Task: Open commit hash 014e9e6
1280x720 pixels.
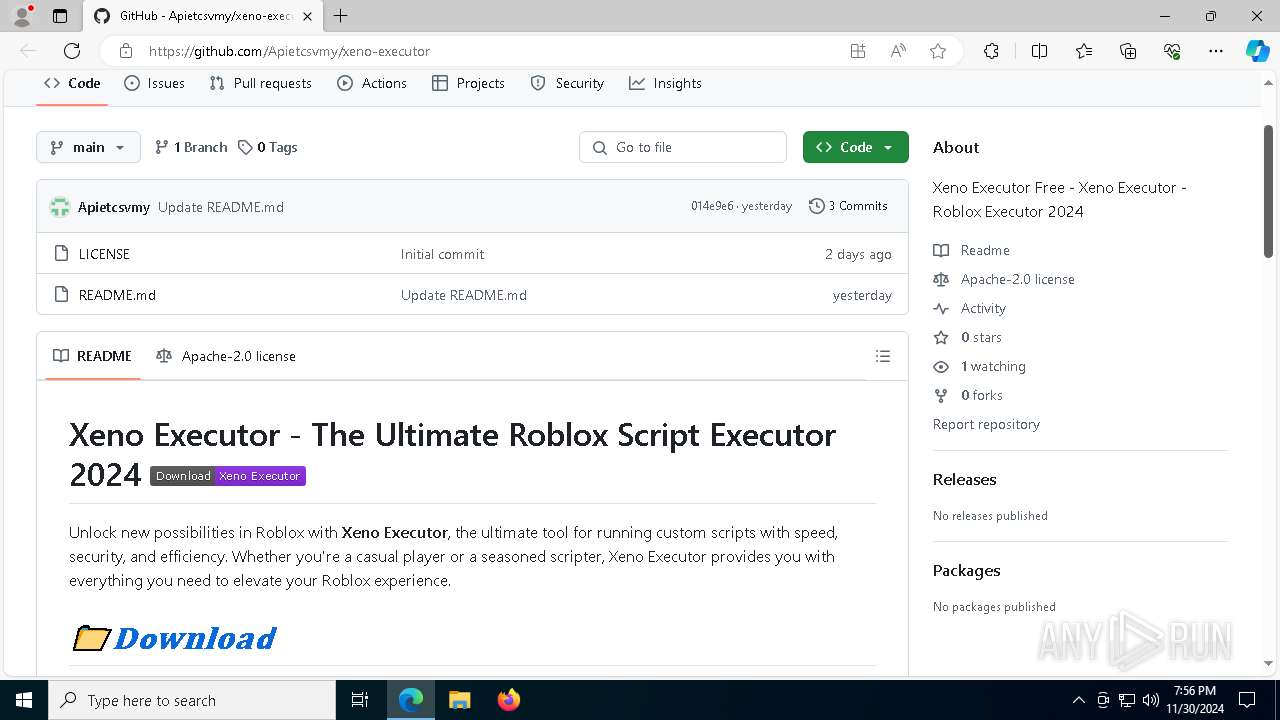Action: click(x=712, y=206)
